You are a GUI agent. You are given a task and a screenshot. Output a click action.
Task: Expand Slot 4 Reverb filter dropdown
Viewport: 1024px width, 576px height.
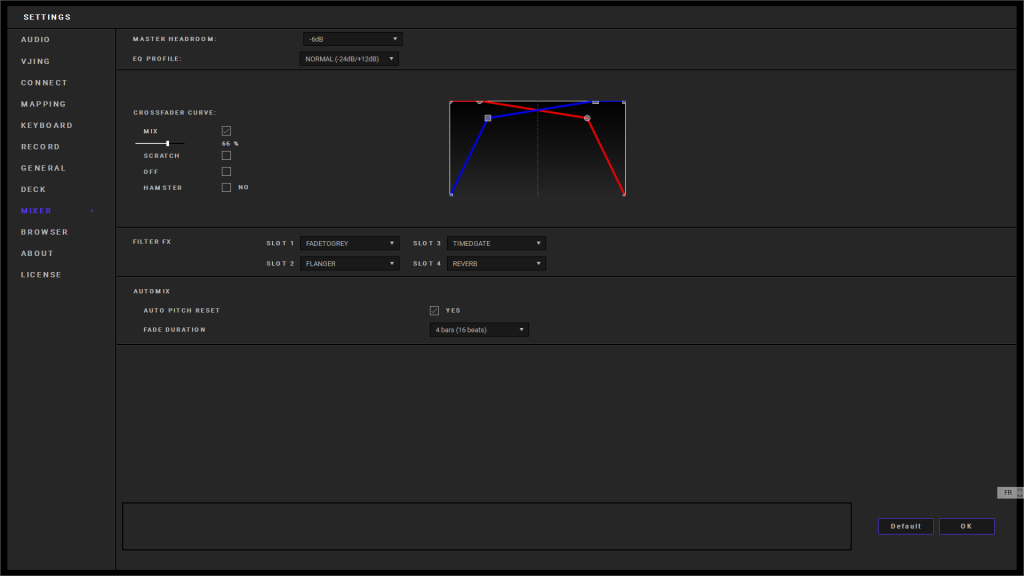pos(496,264)
